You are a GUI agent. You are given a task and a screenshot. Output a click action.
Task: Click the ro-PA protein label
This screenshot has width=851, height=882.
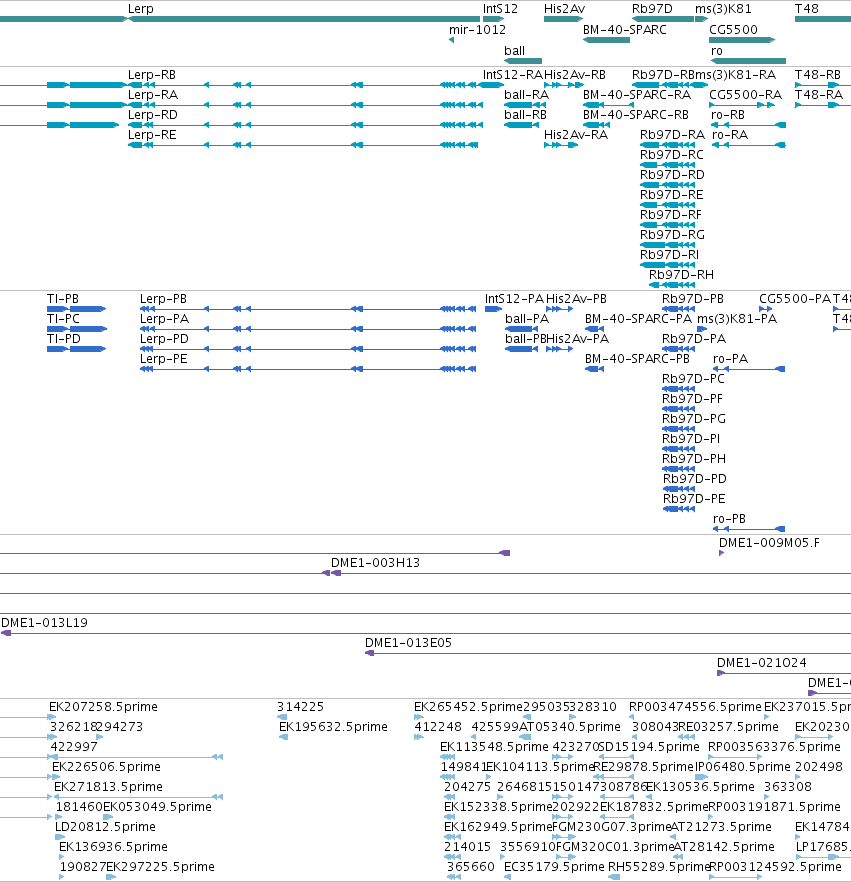(730, 359)
